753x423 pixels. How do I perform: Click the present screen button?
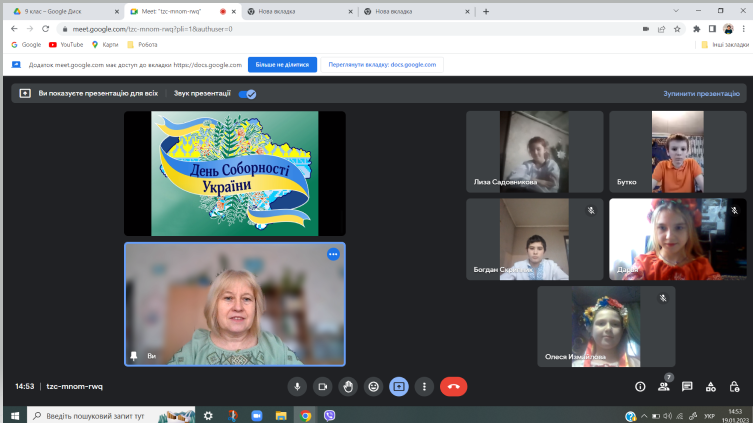click(x=399, y=386)
